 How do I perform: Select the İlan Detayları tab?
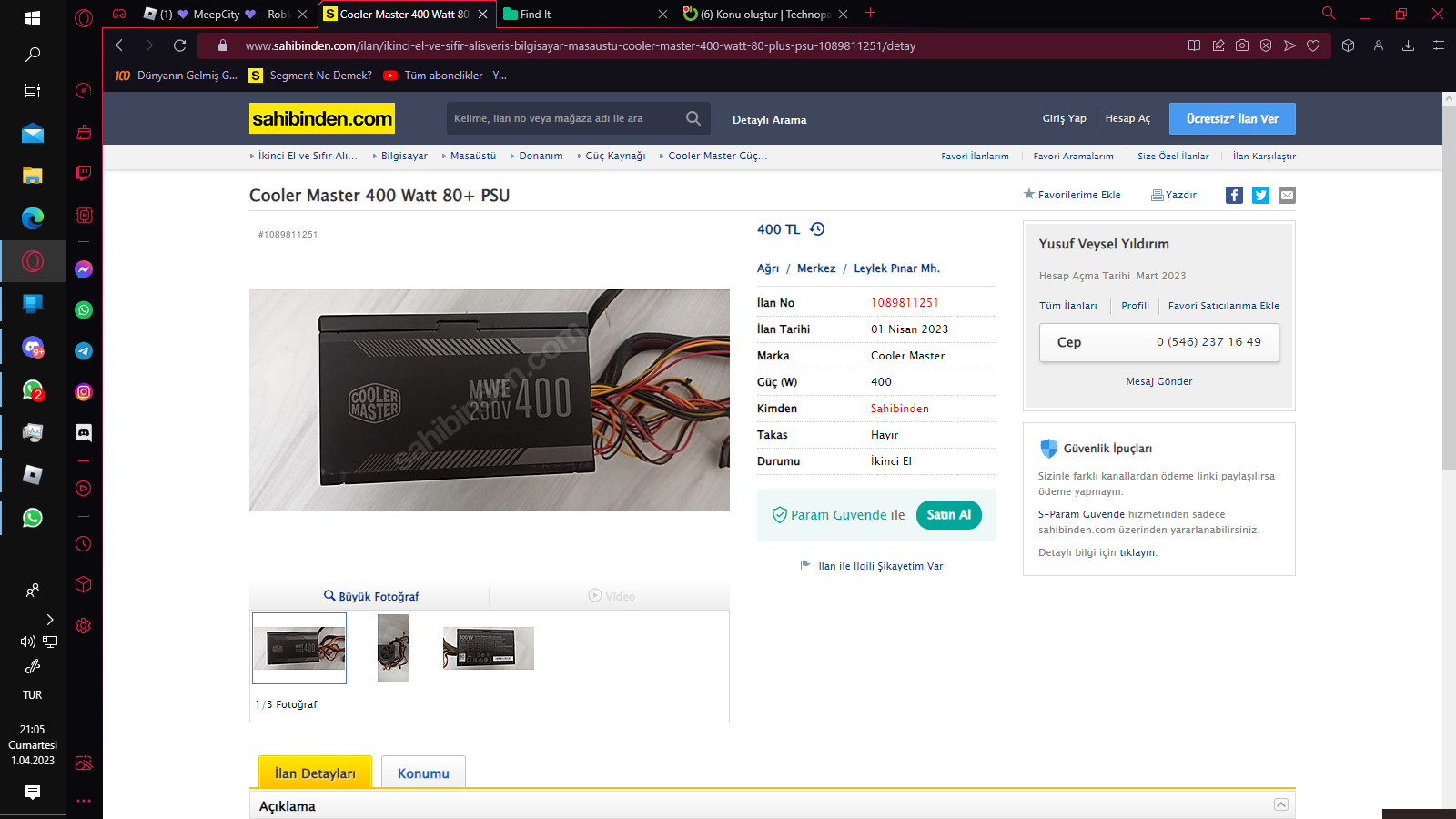point(315,773)
